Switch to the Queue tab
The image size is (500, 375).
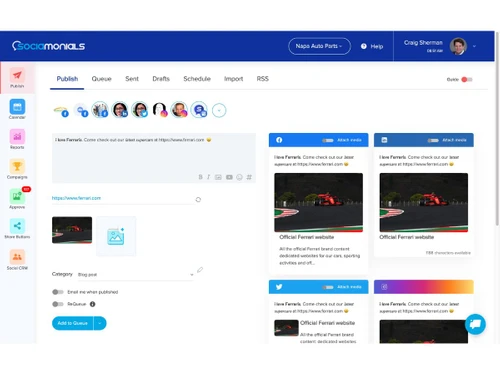101,79
